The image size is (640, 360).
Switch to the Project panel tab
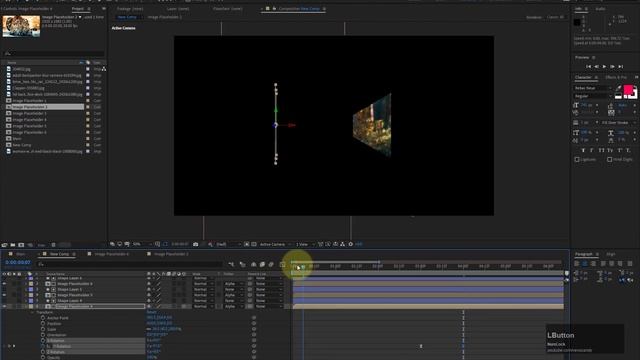[x=78, y=9]
